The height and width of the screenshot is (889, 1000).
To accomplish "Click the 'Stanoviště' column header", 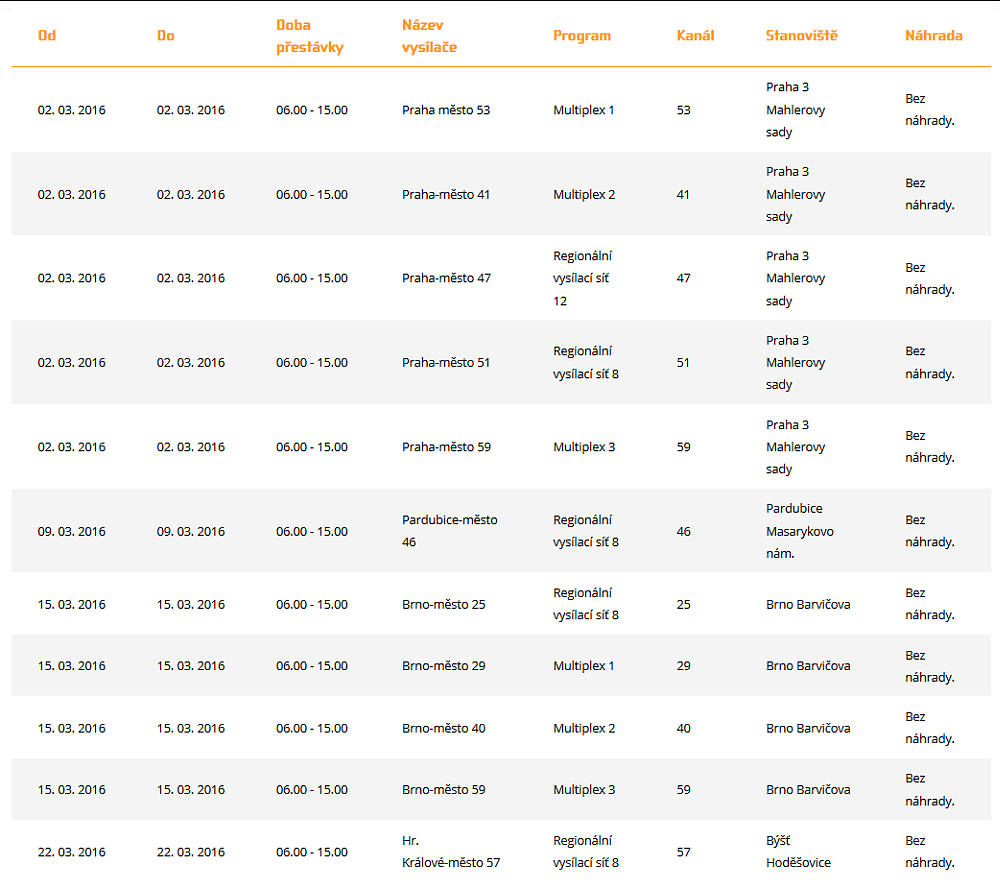I will (x=801, y=36).
